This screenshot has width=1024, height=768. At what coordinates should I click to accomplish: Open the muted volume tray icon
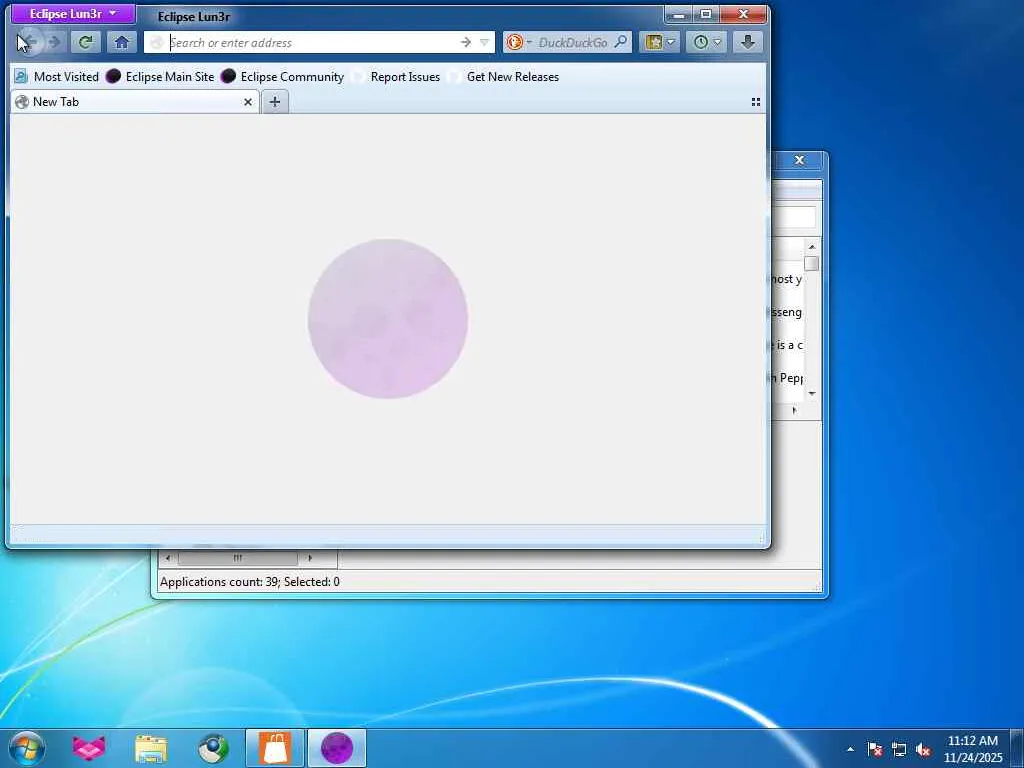(x=923, y=749)
